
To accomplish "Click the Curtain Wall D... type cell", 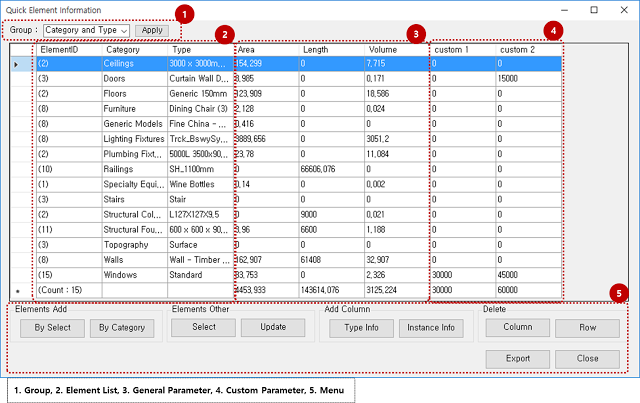I will point(200,79).
